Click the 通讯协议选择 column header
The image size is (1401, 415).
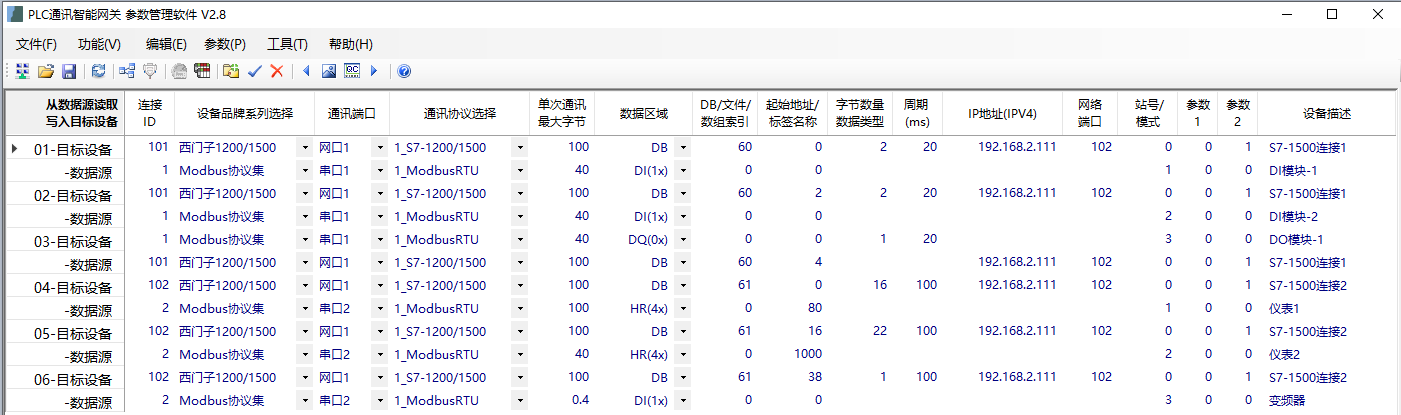(460, 113)
